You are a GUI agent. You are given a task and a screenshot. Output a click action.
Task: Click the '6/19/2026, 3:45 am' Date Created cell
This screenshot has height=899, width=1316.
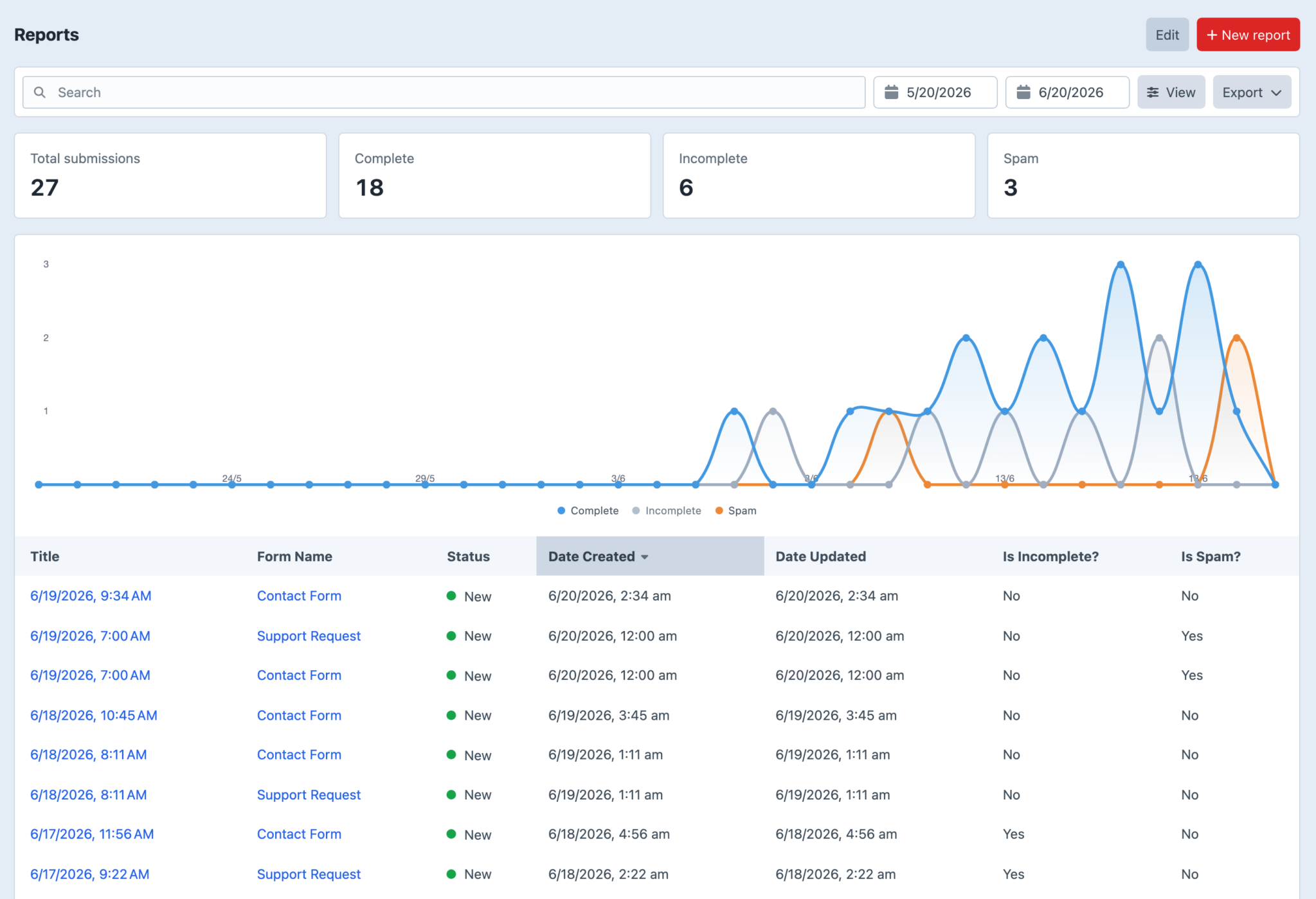[x=609, y=715]
